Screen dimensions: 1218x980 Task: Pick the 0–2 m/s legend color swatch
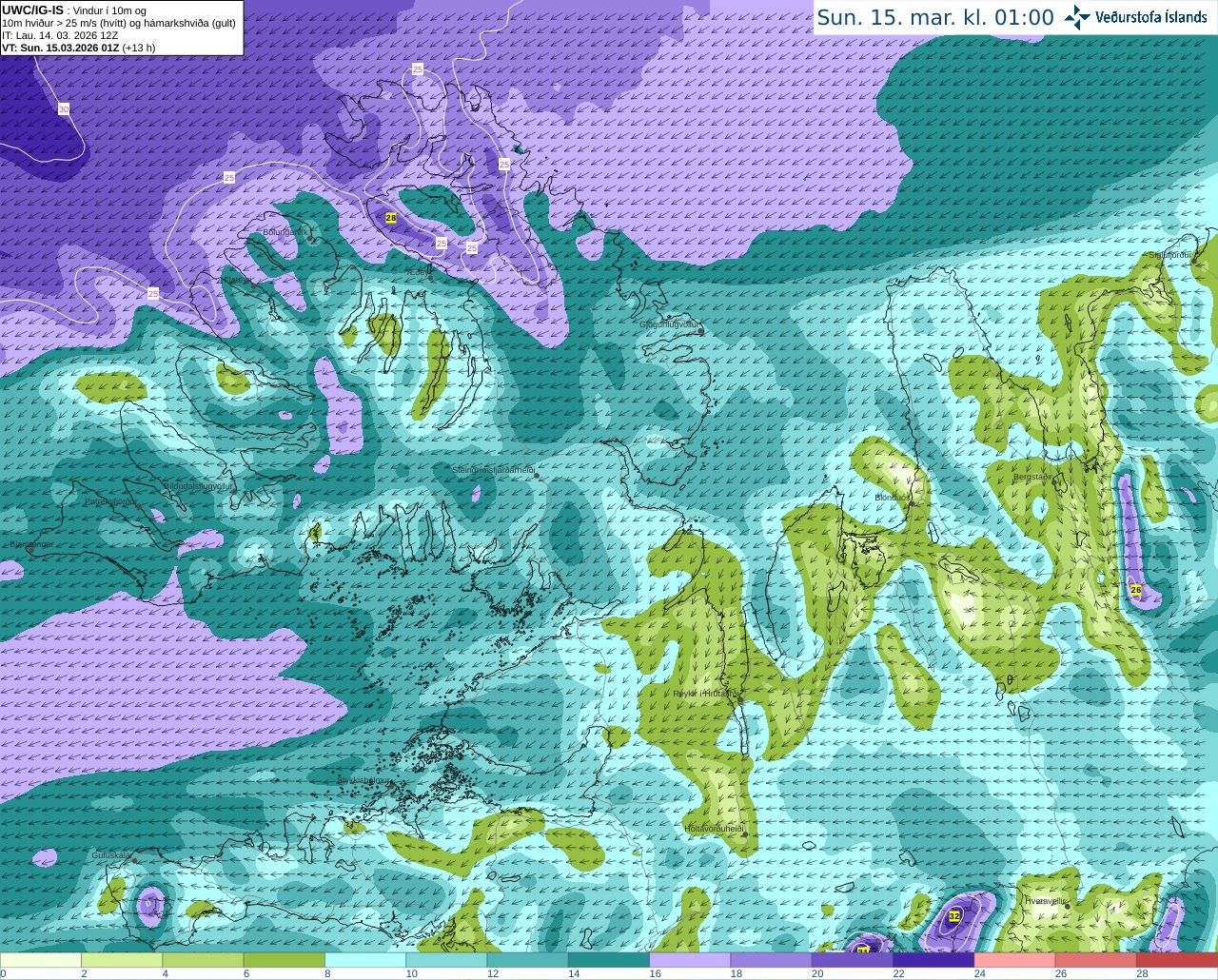(x=41, y=960)
